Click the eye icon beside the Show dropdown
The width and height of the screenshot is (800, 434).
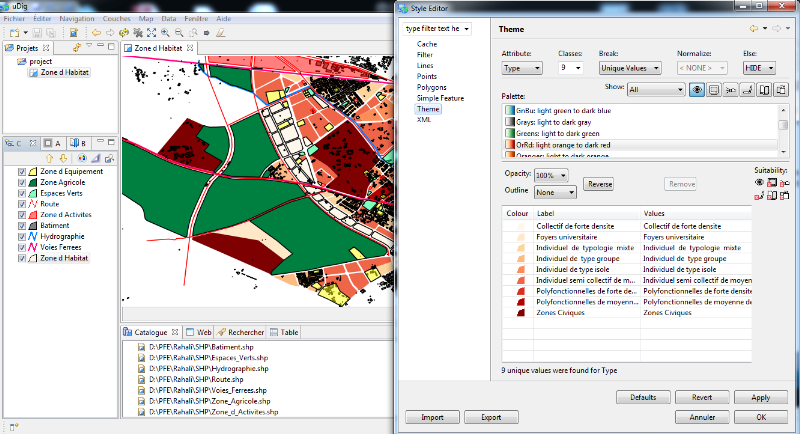697,89
